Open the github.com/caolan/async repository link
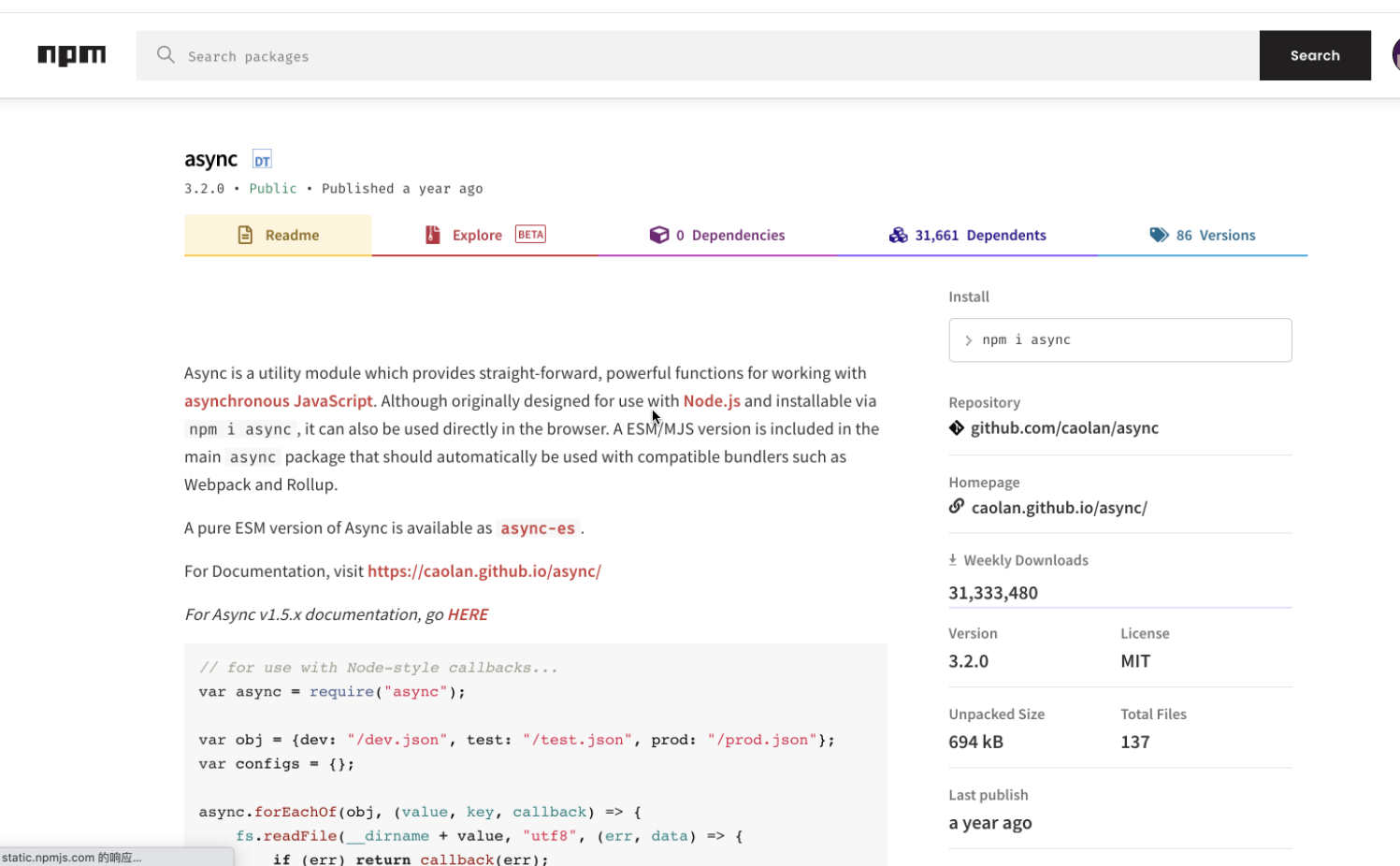 (x=1064, y=427)
